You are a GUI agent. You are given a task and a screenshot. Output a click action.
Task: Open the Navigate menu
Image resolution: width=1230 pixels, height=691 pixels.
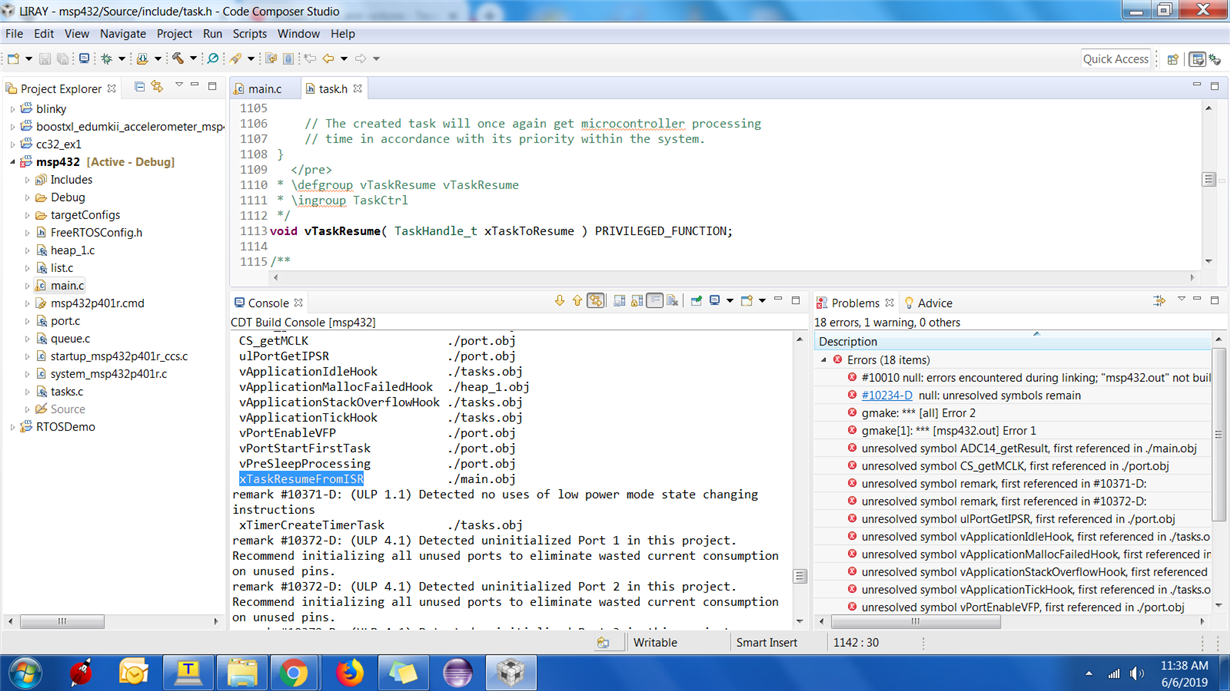[x=122, y=33]
